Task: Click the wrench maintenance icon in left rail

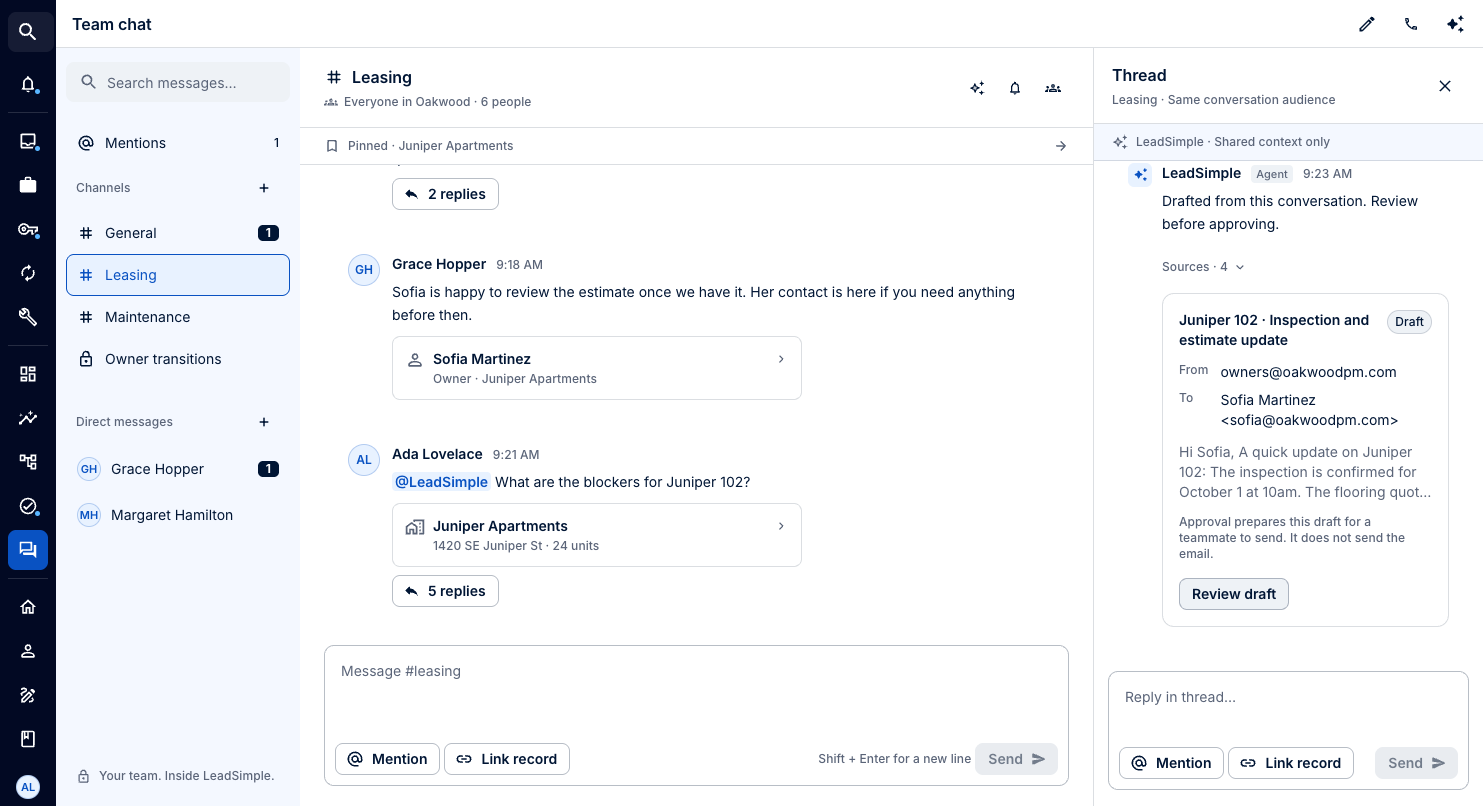Action: pos(28,316)
